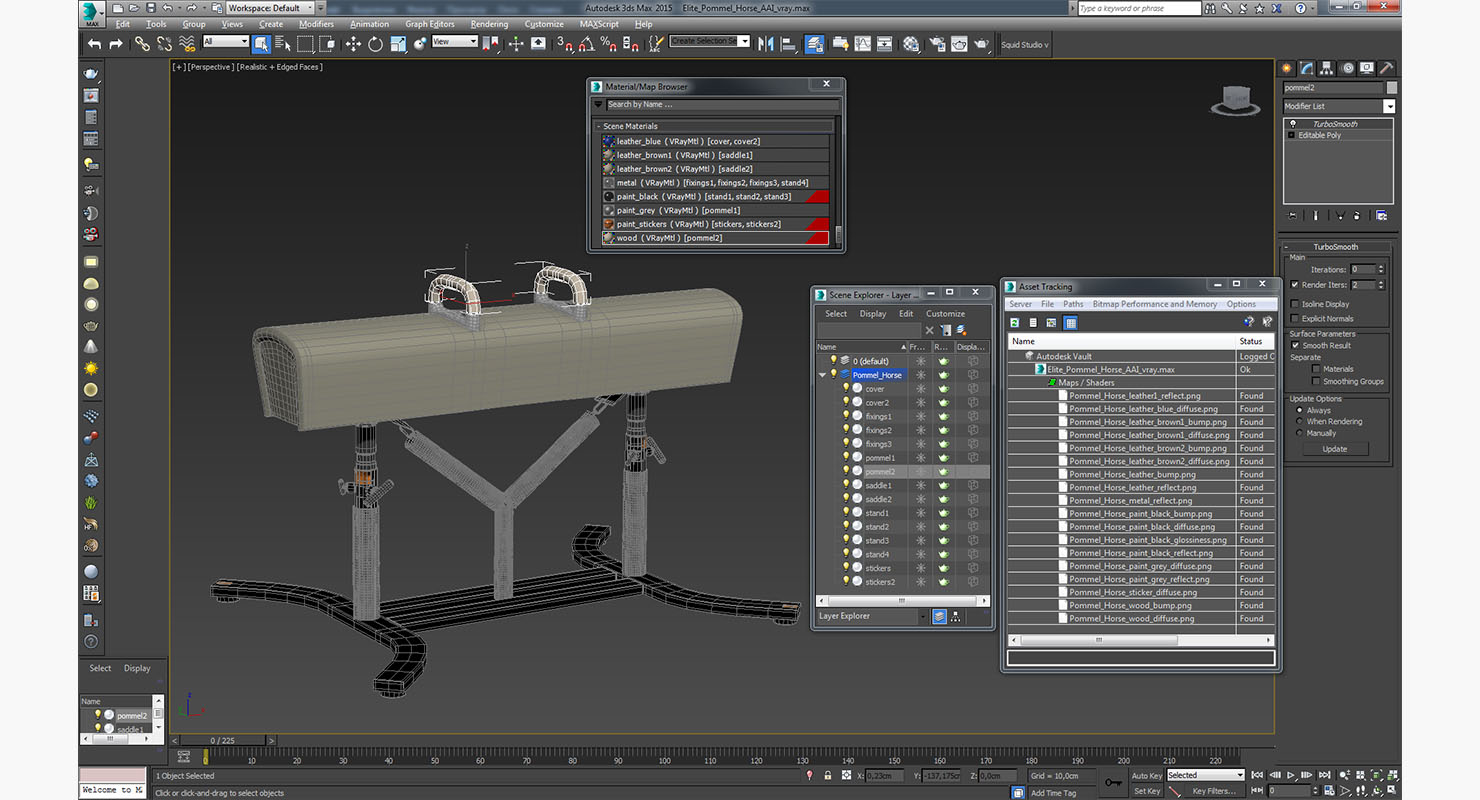Click the Key Filters... button
The width and height of the screenshot is (1480, 800).
[1214, 791]
